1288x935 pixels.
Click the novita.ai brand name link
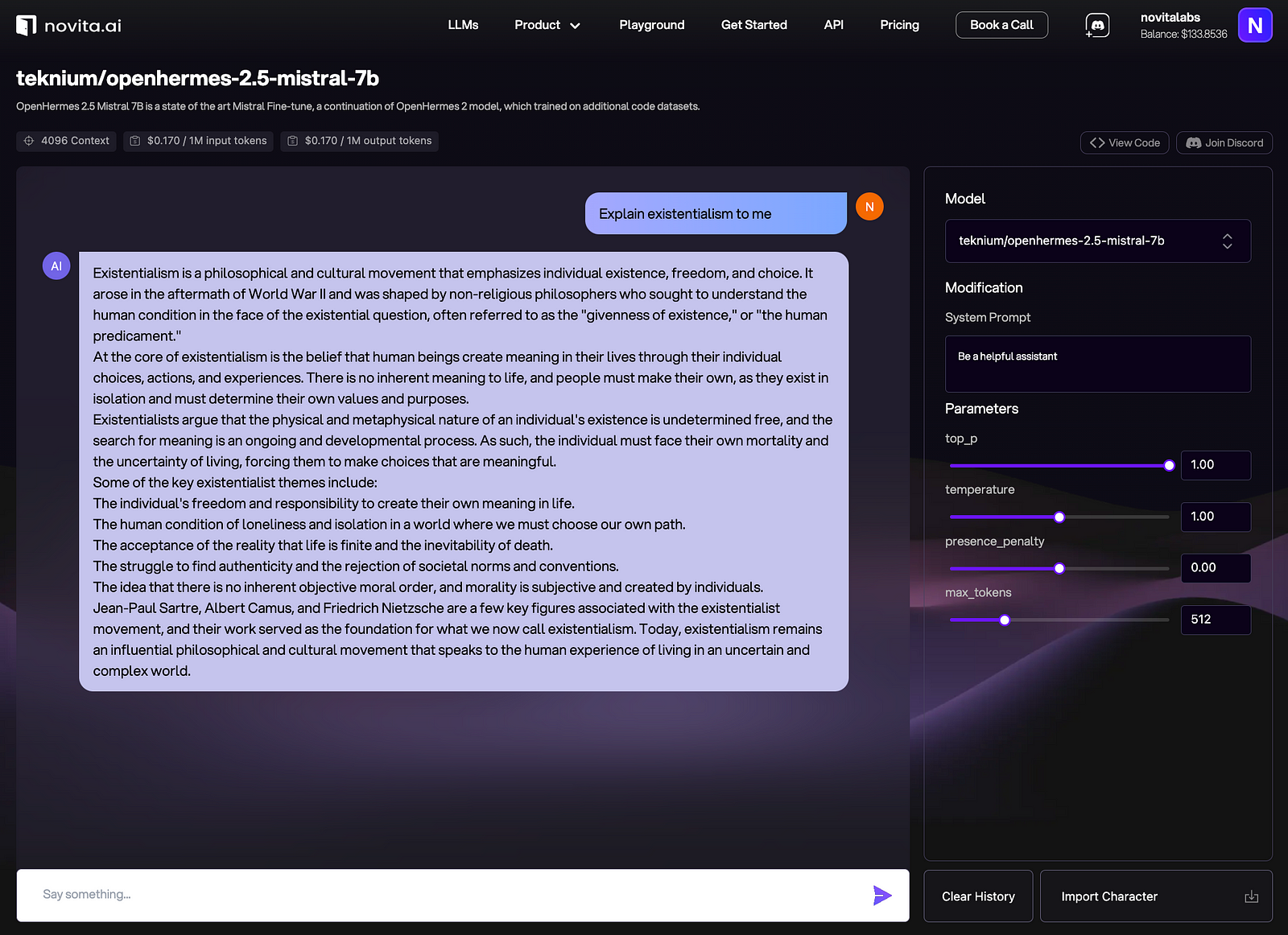[83, 26]
